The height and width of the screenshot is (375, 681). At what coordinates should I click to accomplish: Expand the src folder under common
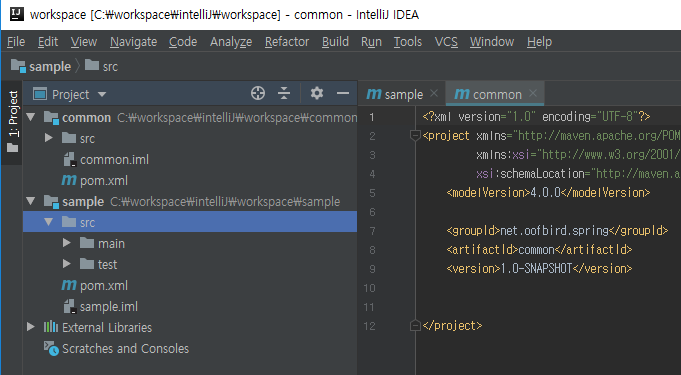pyautogui.click(x=49, y=138)
